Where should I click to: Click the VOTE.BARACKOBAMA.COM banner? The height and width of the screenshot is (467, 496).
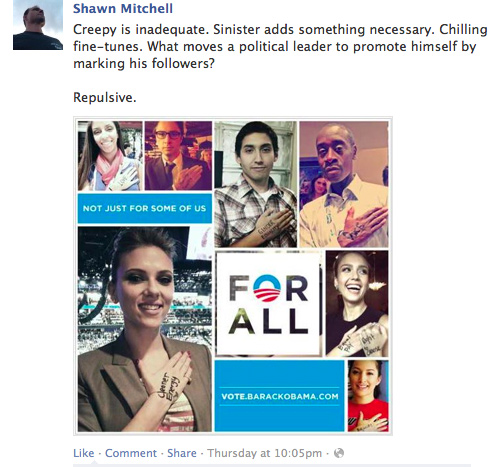click(279, 396)
